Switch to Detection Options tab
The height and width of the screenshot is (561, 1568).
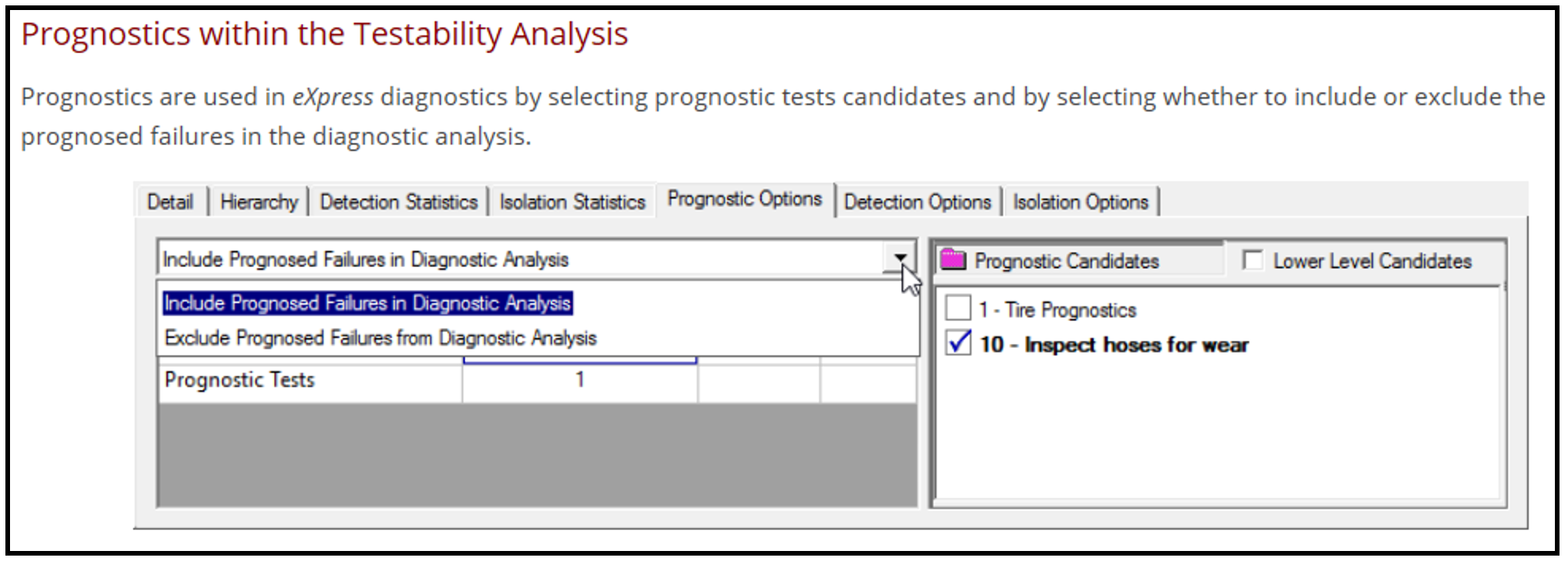[917, 202]
